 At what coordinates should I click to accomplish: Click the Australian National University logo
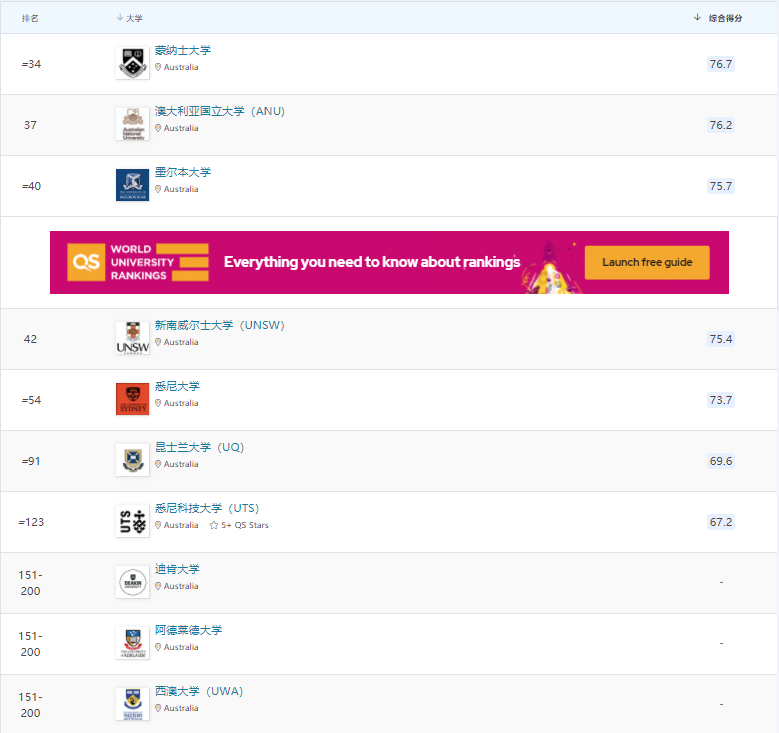click(x=132, y=124)
